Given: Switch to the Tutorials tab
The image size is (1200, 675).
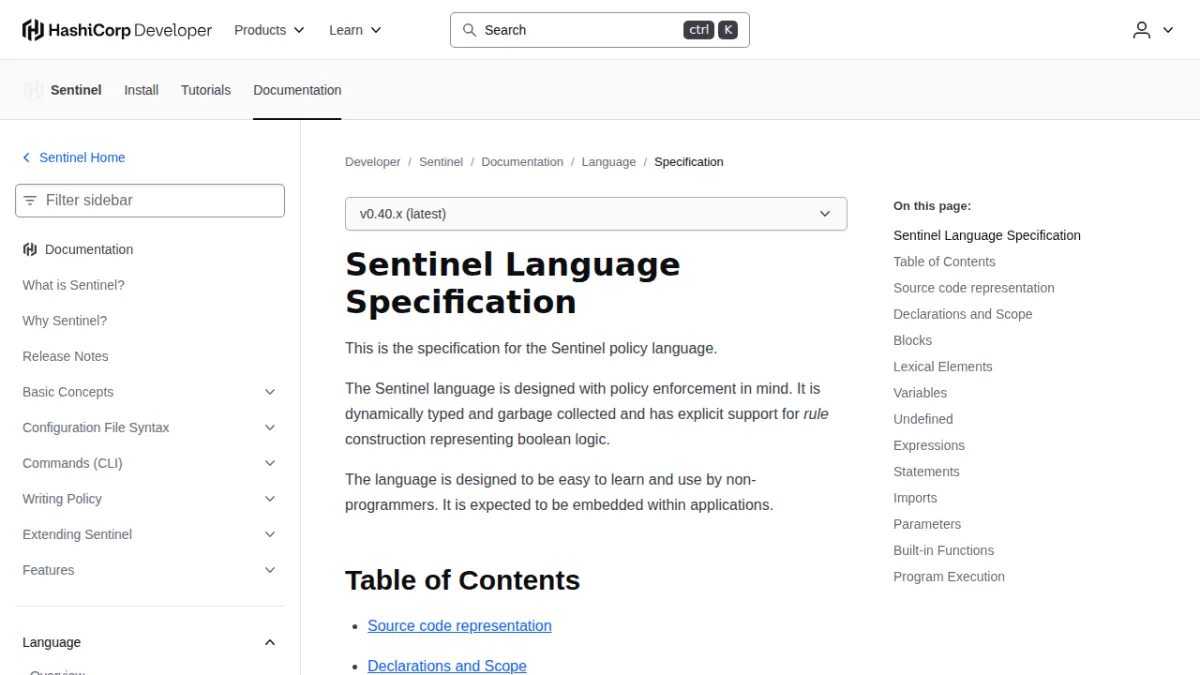Looking at the screenshot, I should tap(206, 90).
